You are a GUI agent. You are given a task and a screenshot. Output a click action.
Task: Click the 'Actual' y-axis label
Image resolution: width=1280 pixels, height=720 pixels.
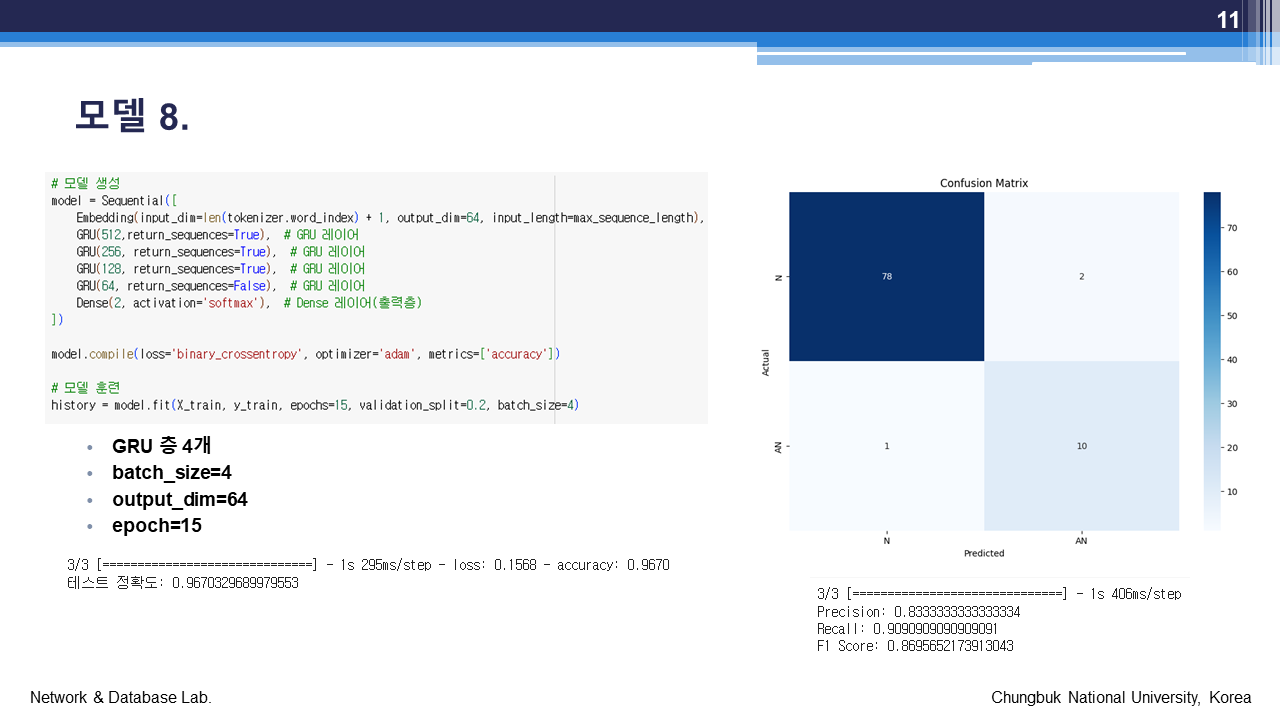766,361
